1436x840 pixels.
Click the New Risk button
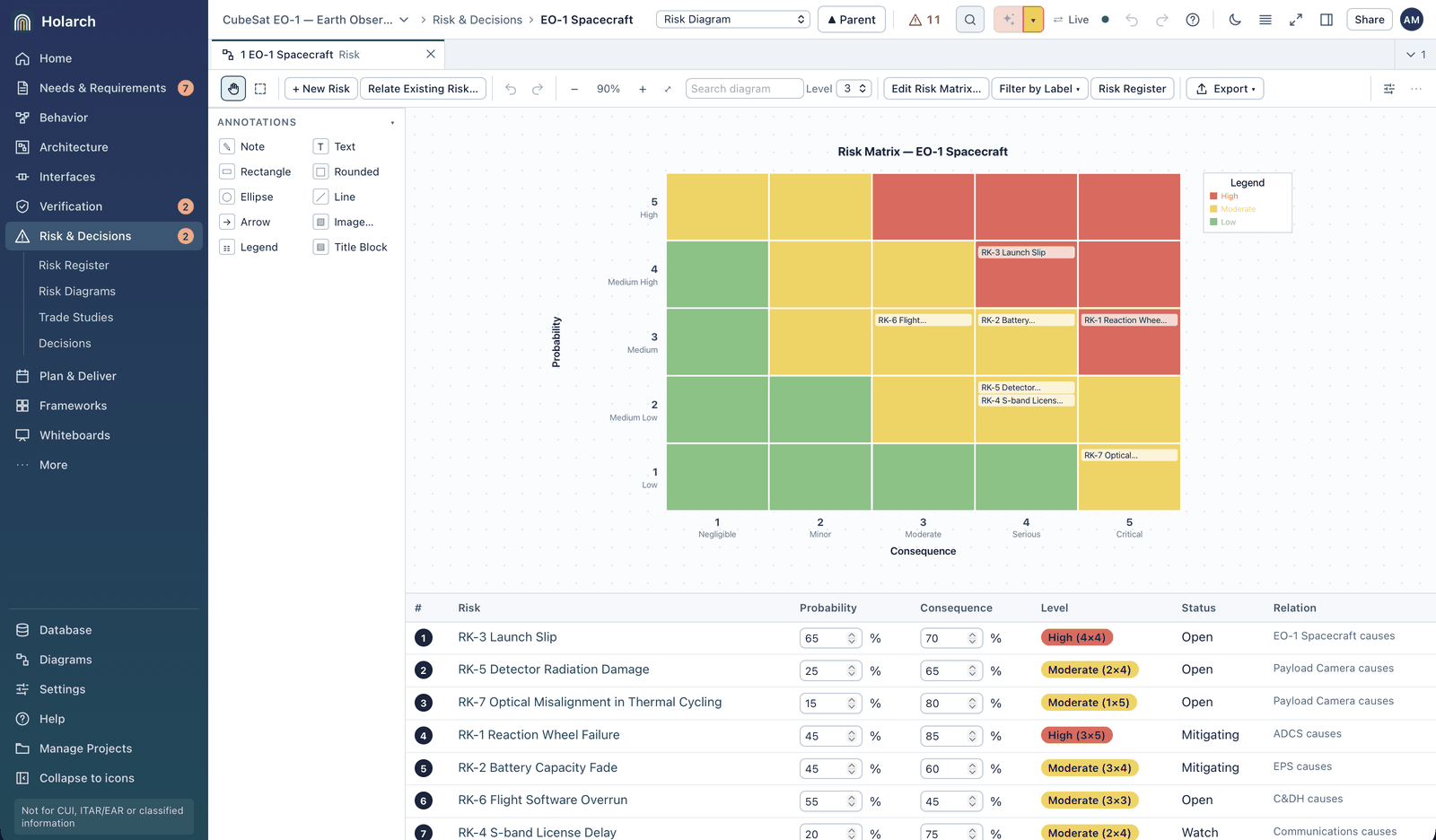(x=321, y=89)
